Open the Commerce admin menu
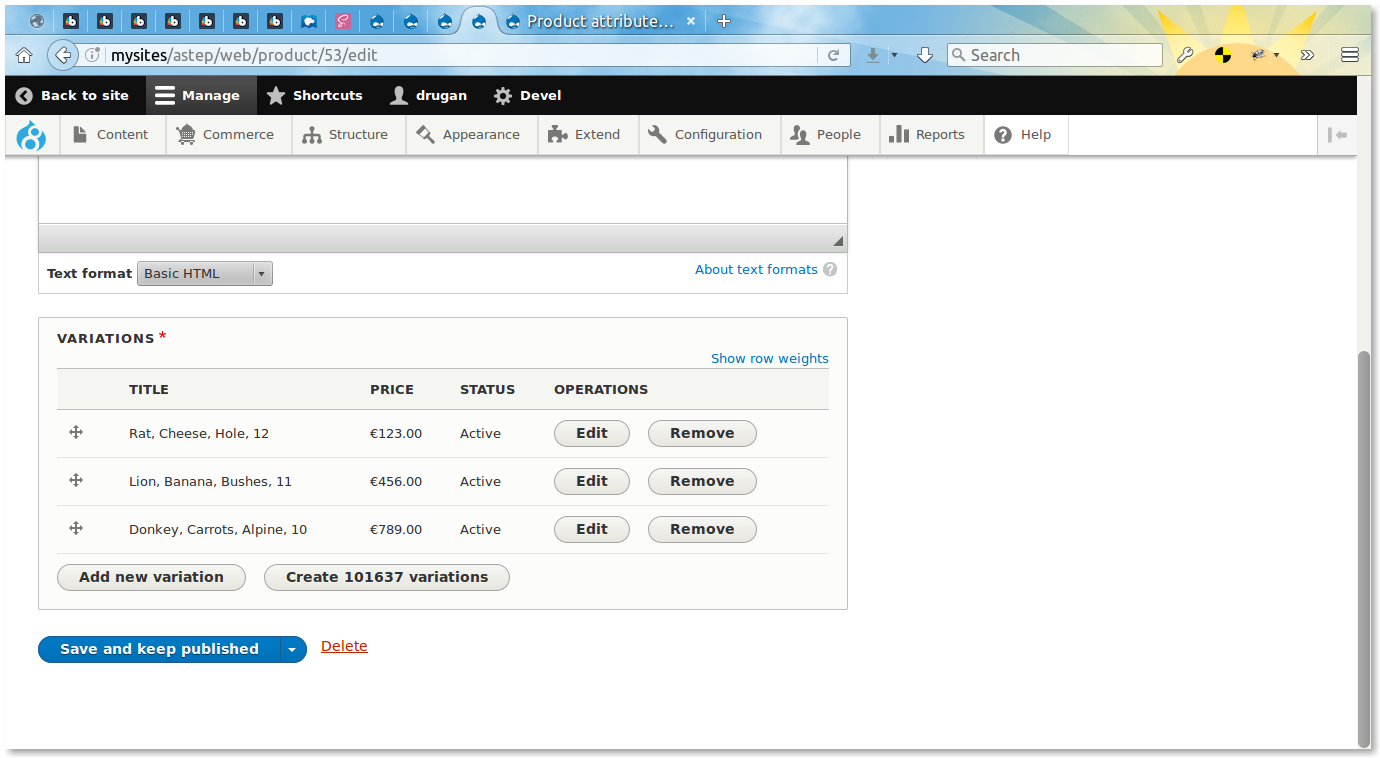The image size is (1380, 758). coord(225,135)
